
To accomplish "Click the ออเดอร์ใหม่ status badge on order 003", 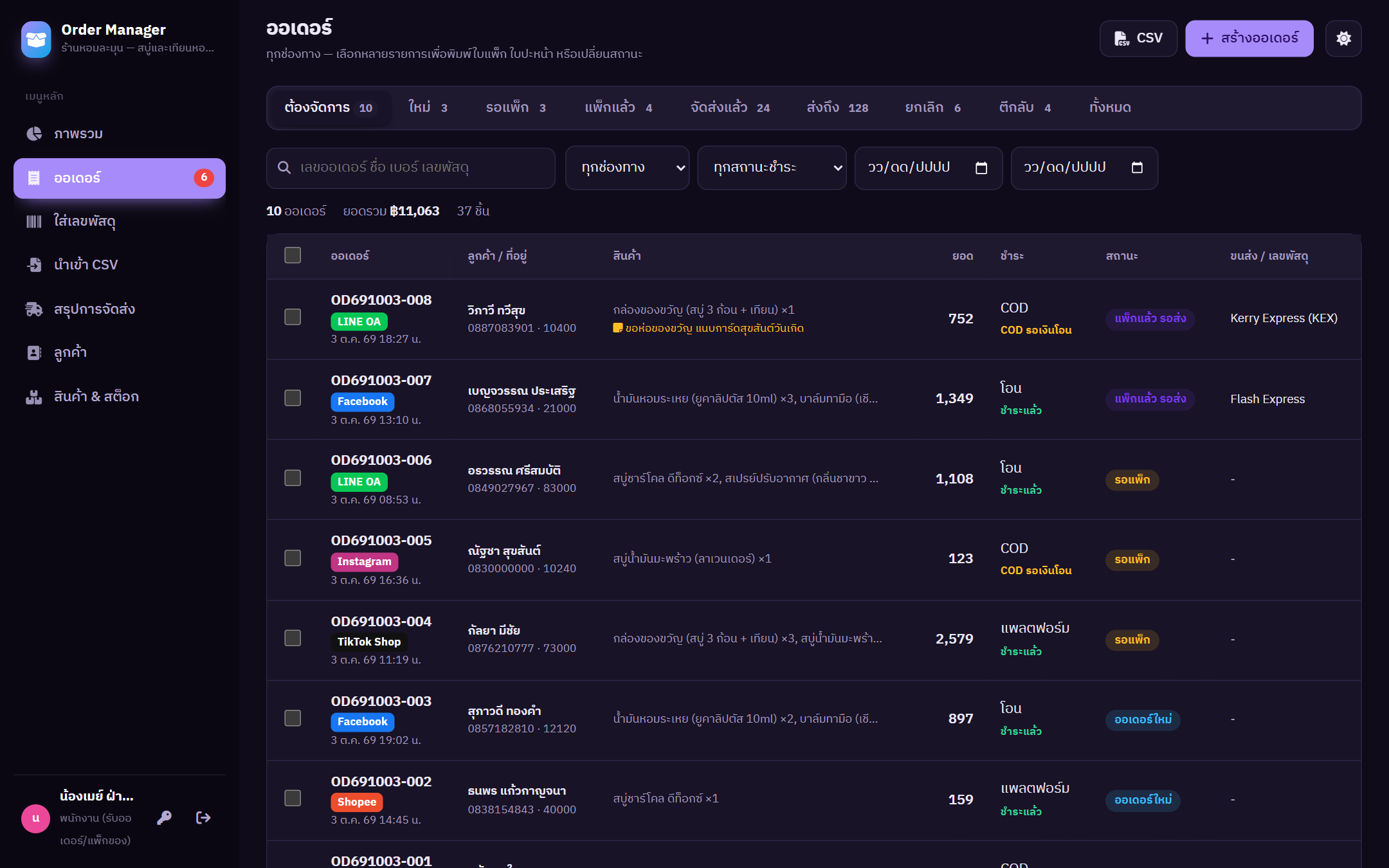I will [1143, 719].
